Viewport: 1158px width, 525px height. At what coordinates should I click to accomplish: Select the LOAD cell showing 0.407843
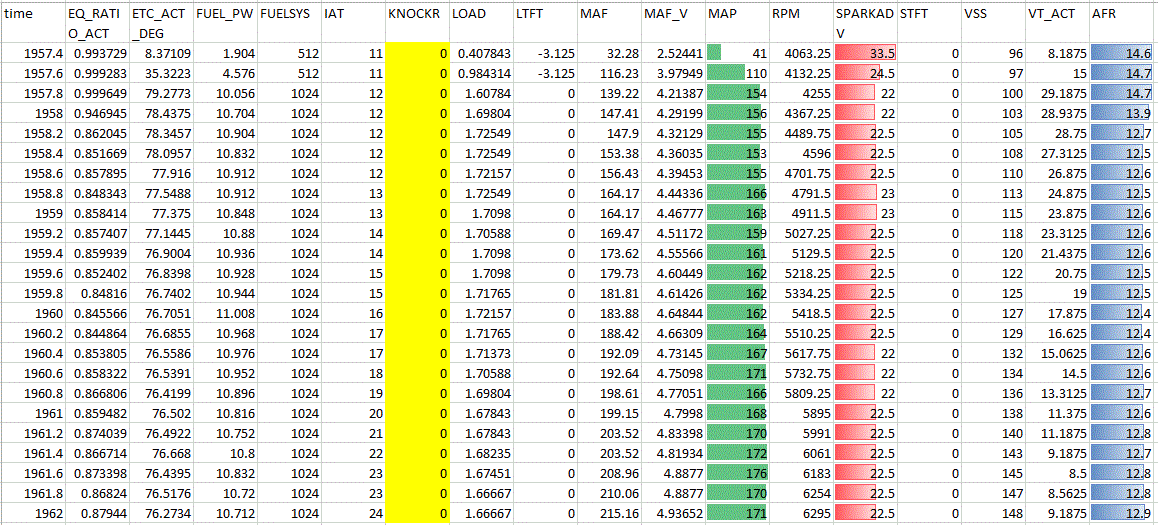tap(480, 54)
